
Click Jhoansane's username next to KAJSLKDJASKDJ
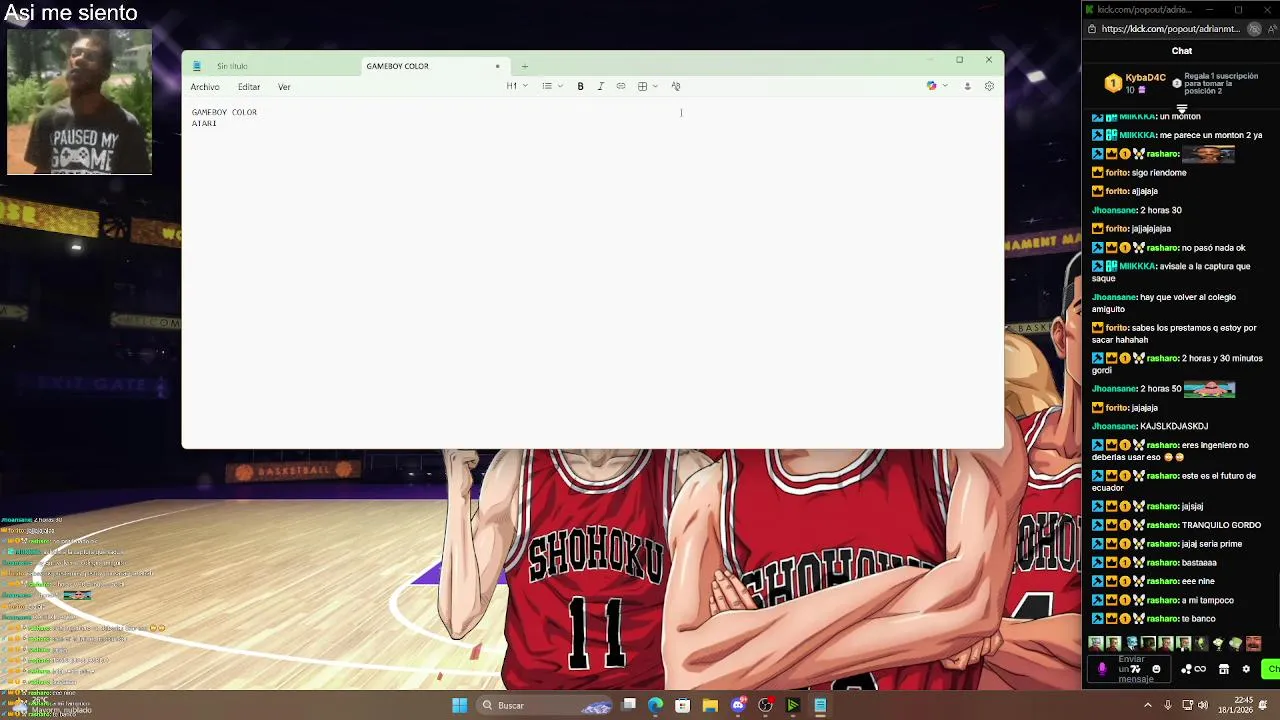1114,427
